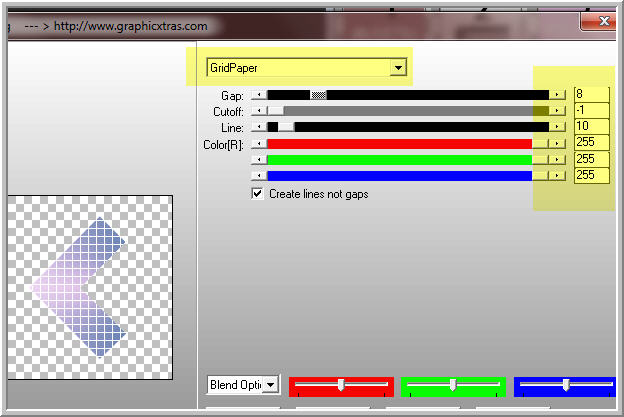This screenshot has width=624, height=417.
Task: Click the graphicxtras.com URL in title
Action: (131, 26)
